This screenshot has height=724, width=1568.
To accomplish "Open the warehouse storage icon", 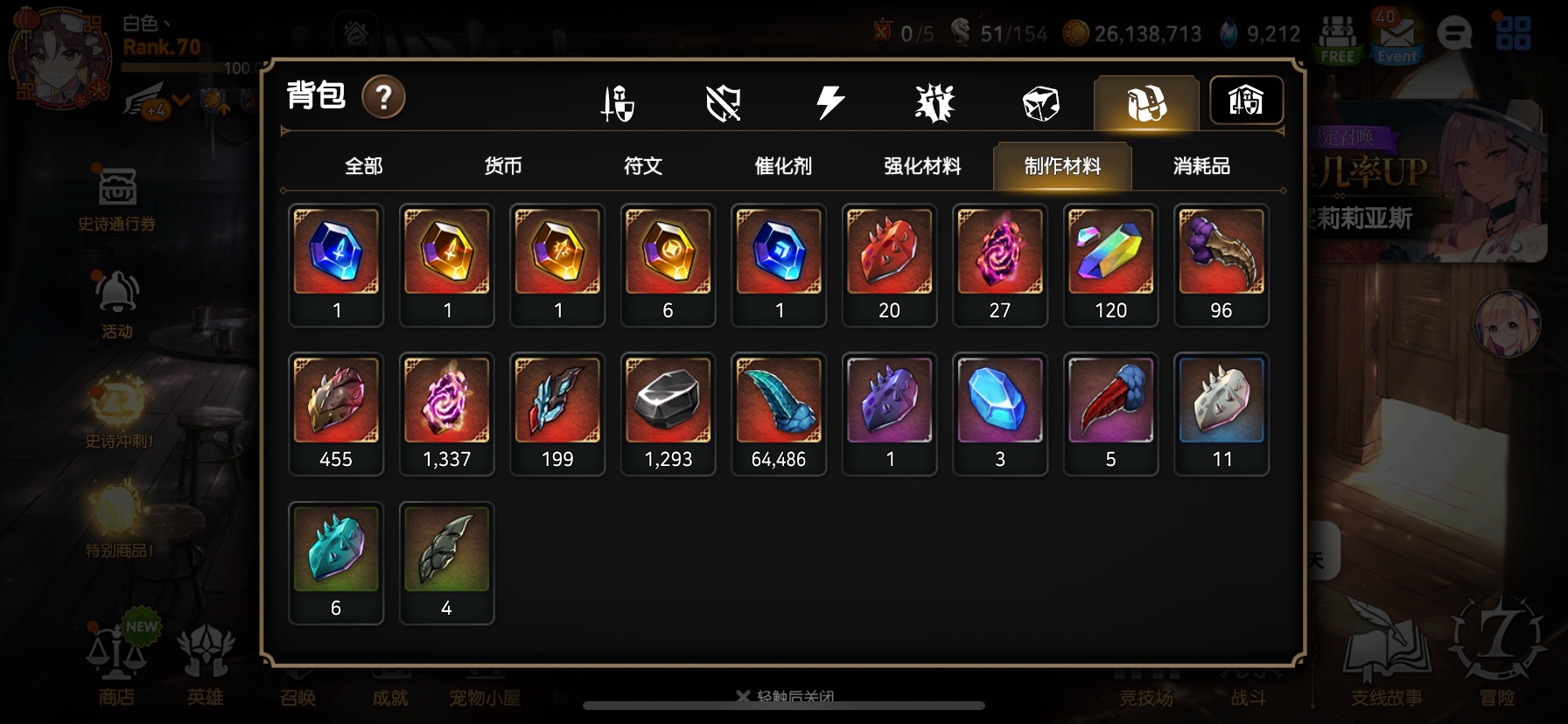I will 1246,100.
